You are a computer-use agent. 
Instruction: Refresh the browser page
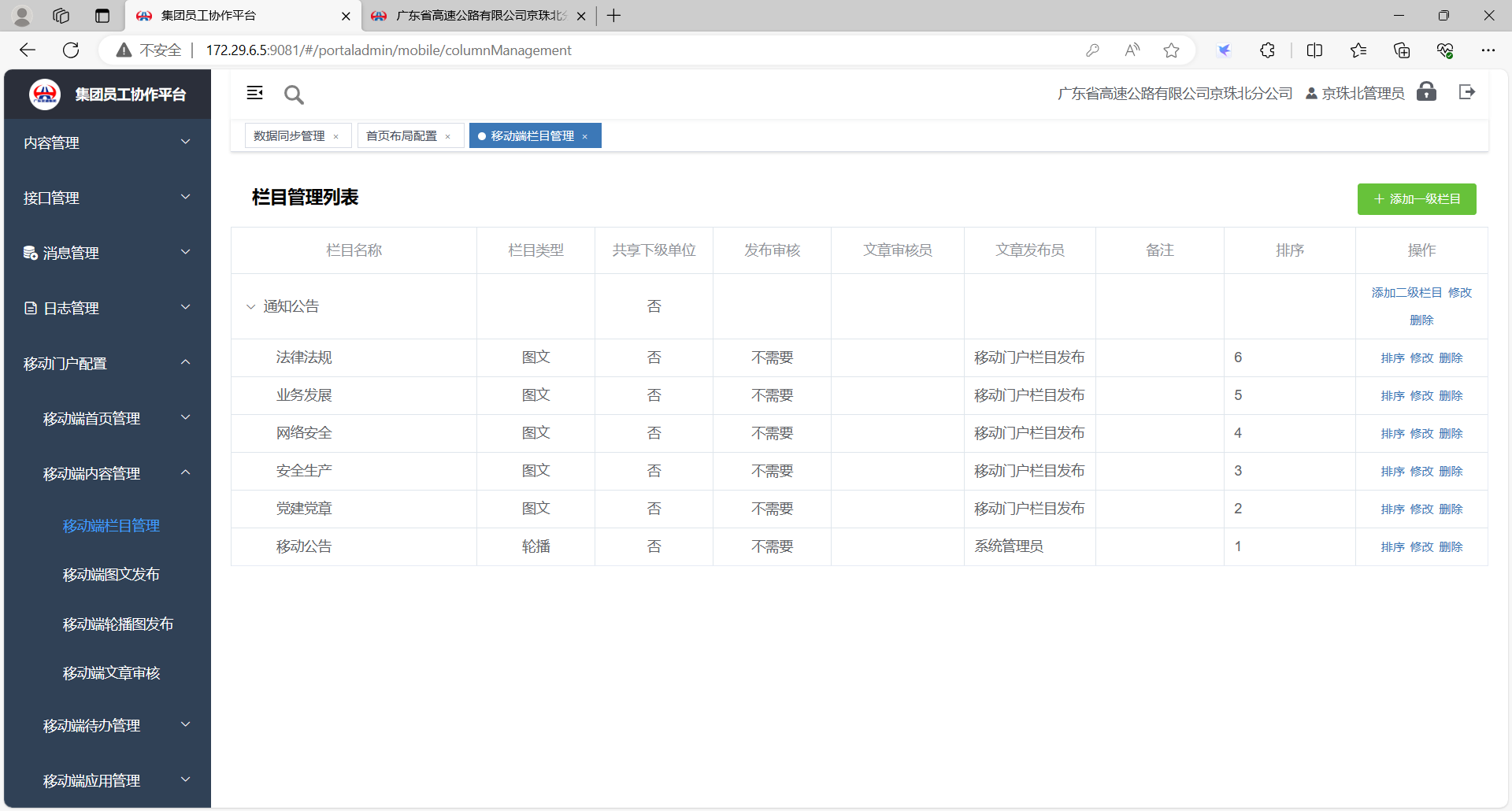[71, 50]
